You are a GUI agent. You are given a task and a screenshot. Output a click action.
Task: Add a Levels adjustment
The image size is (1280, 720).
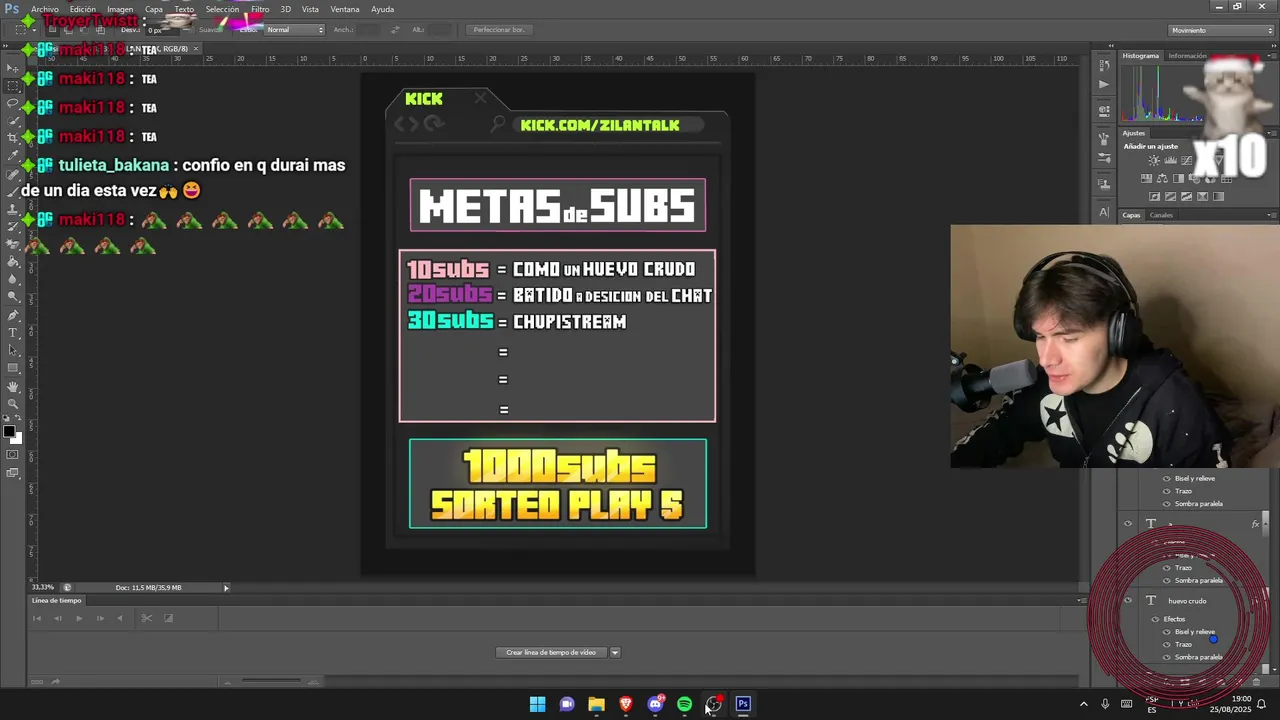click(x=1170, y=161)
